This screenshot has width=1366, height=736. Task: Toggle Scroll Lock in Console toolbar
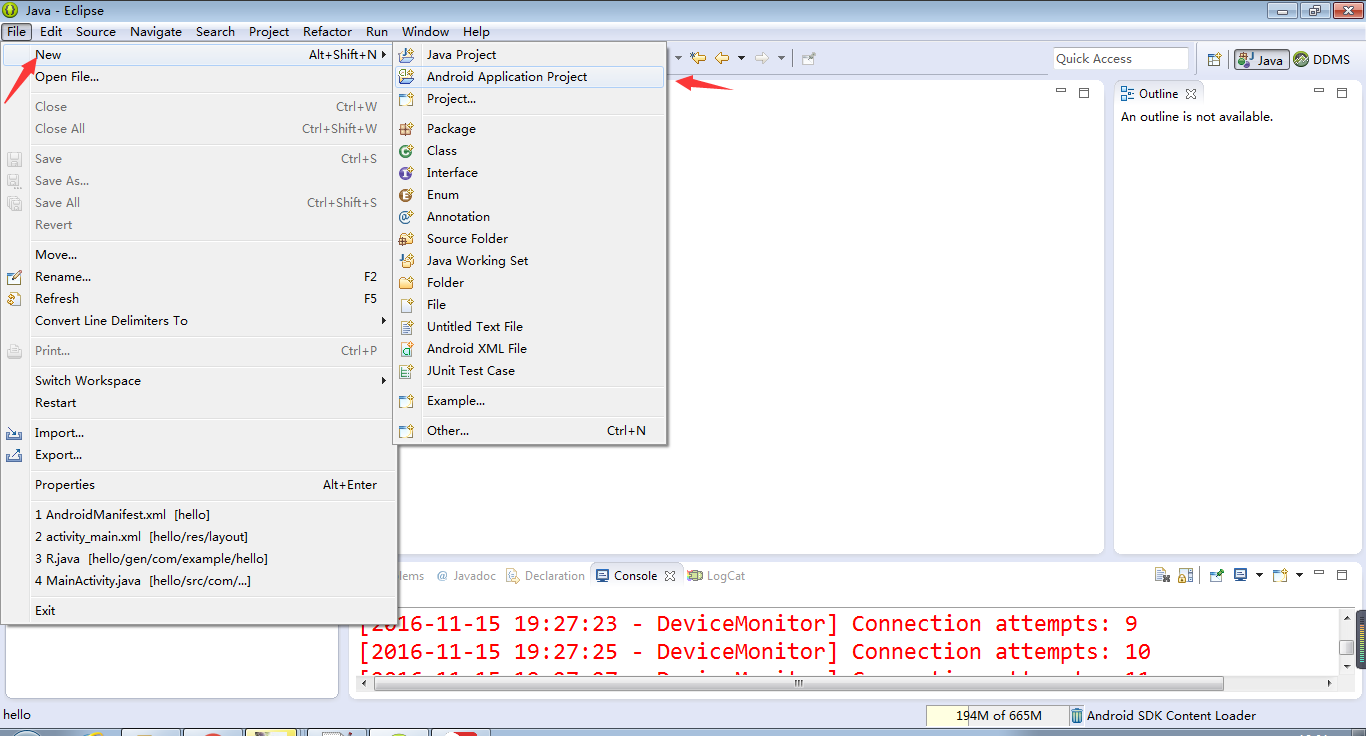point(1185,575)
